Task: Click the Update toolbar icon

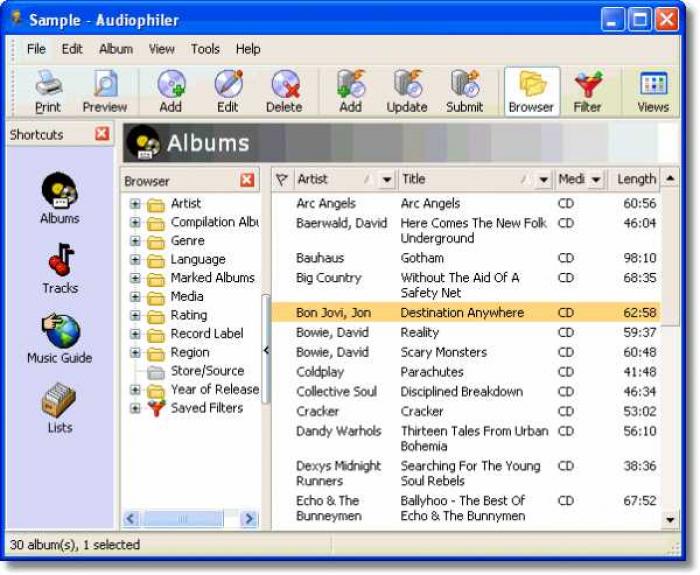Action: [x=407, y=92]
